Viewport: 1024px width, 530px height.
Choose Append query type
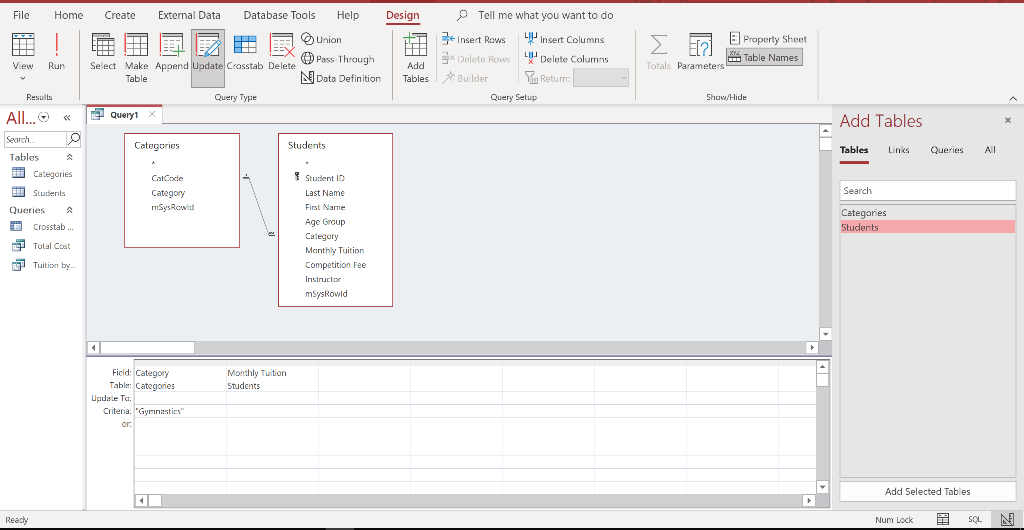click(x=172, y=52)
